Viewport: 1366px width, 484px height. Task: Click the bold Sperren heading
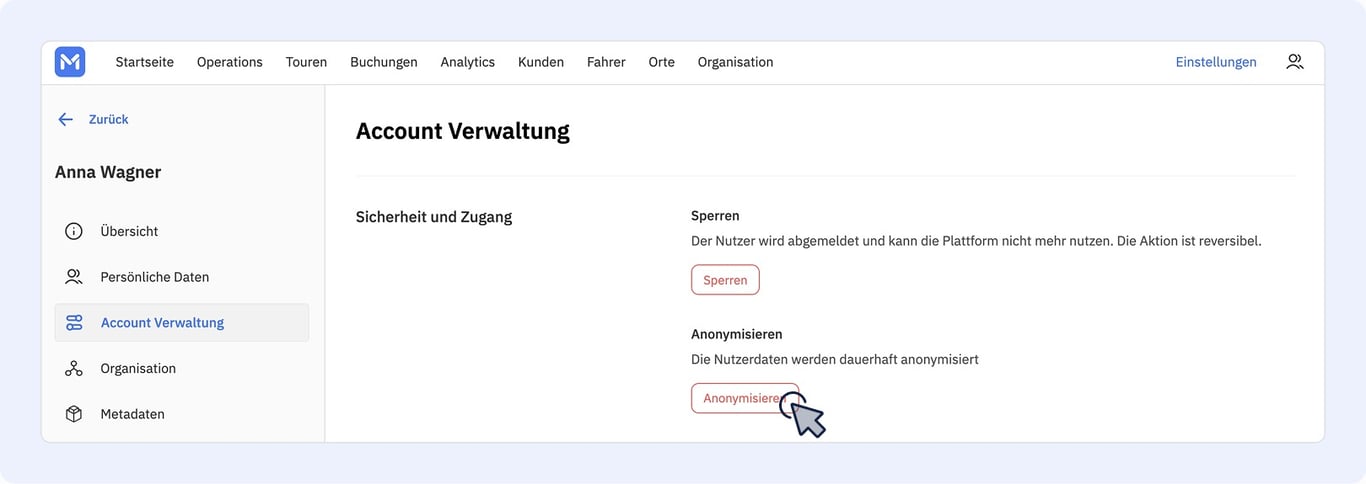(715, 216)
